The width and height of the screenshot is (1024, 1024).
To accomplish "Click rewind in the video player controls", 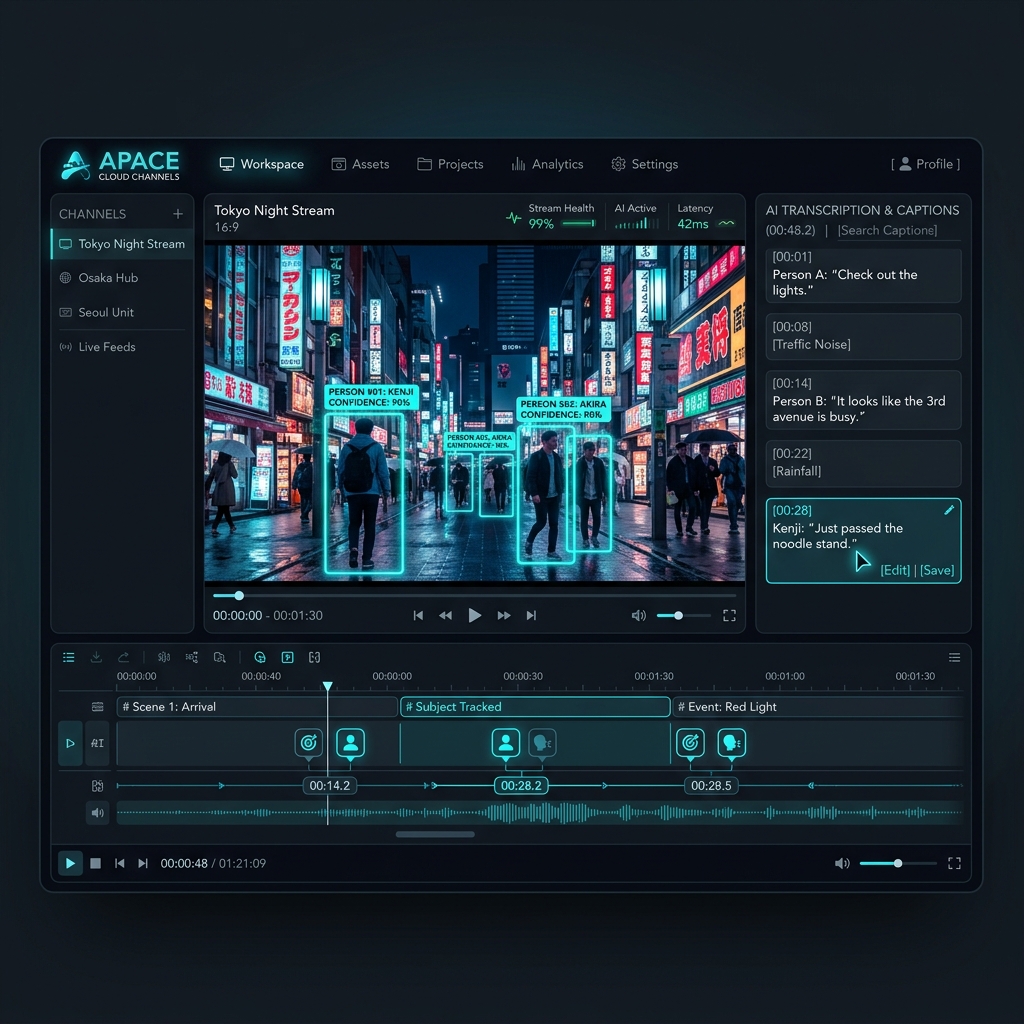I will pos(445,615).
